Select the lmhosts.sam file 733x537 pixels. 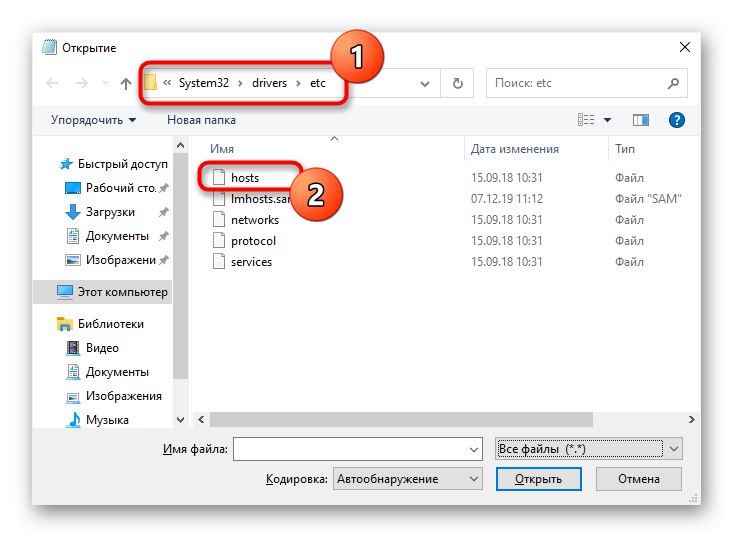[x=260, y=199]
